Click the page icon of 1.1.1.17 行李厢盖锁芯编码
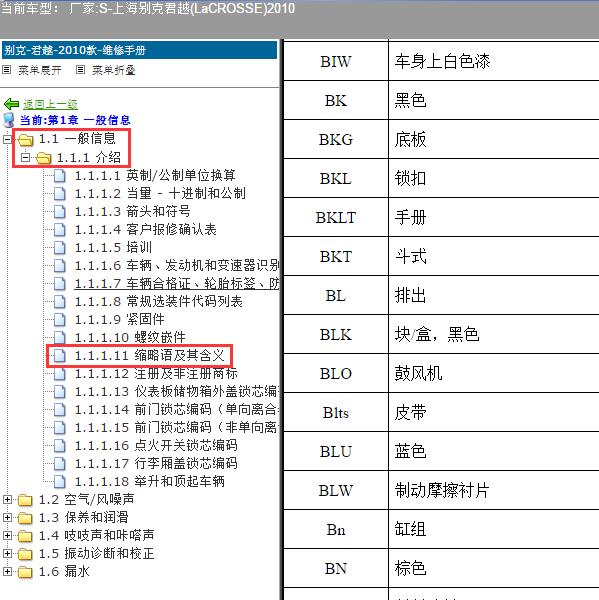The image size is (599, 600). click(x=59, y=464)
